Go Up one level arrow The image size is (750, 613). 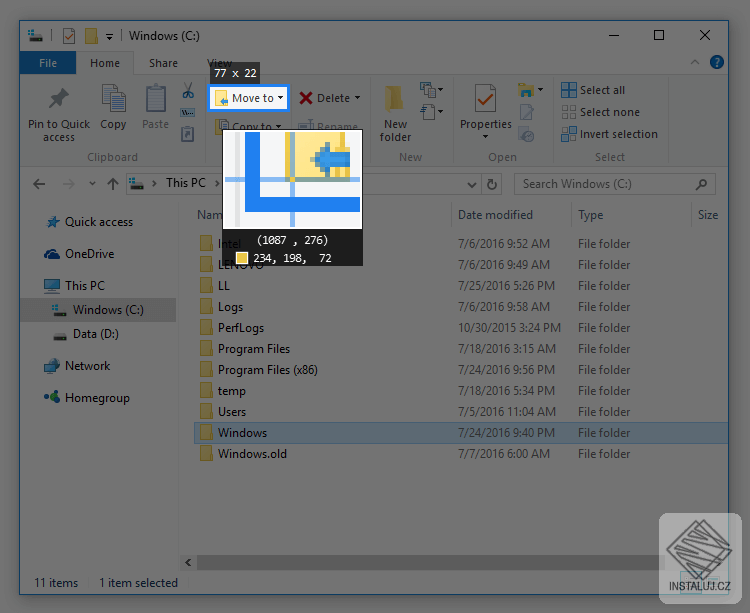click(x=113, y=184)
